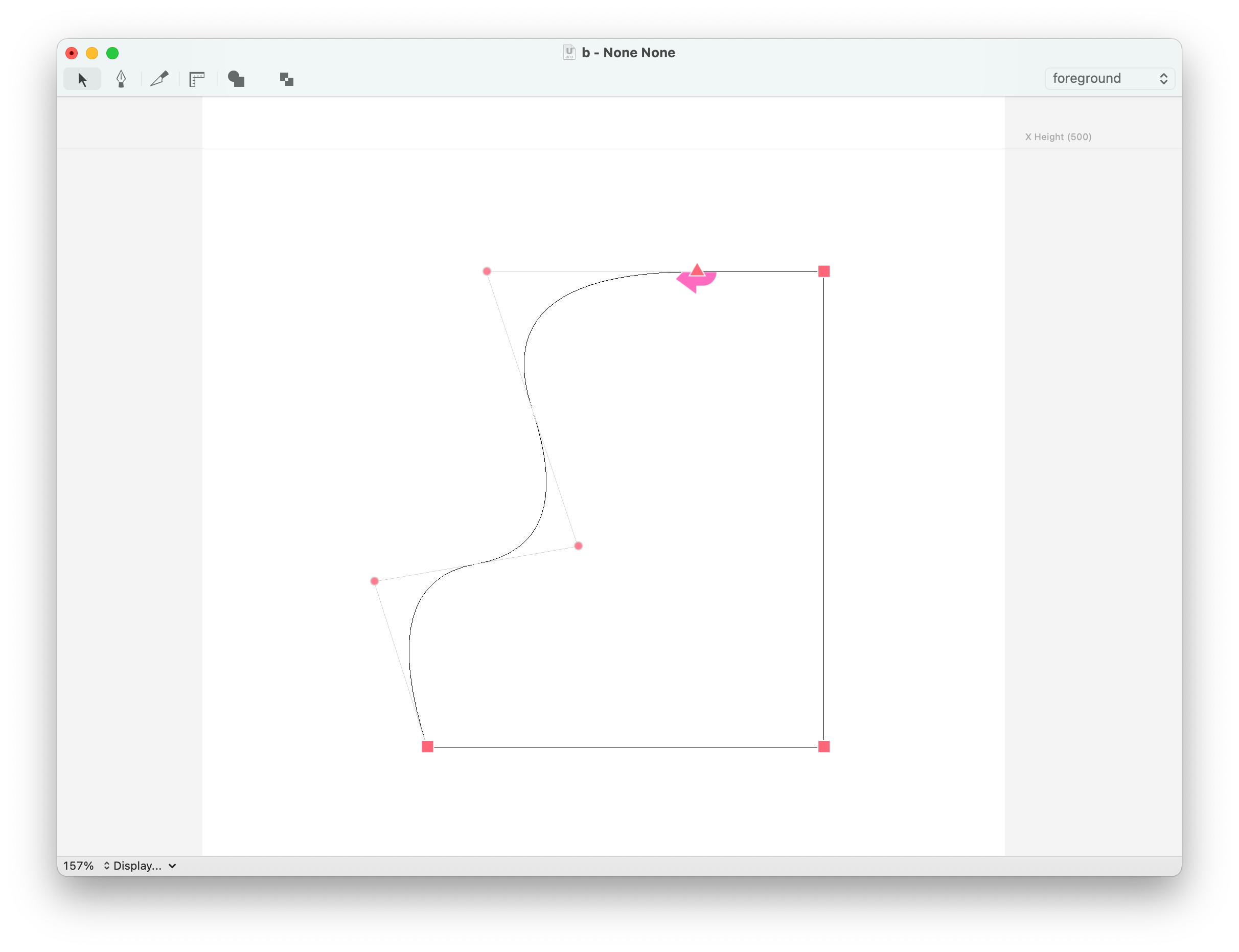The width and height of the screenshot is (1239, 952).
Task: Click the top-left off-curve handle point
Action: pos(487,271)
